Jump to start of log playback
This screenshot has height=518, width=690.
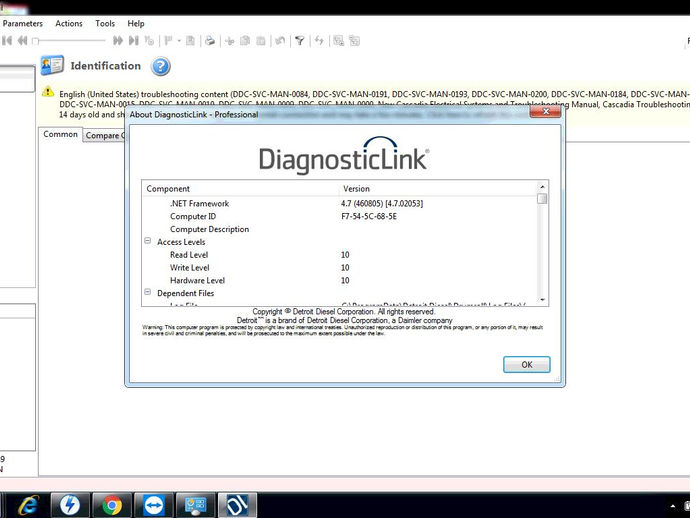(7, 41)
